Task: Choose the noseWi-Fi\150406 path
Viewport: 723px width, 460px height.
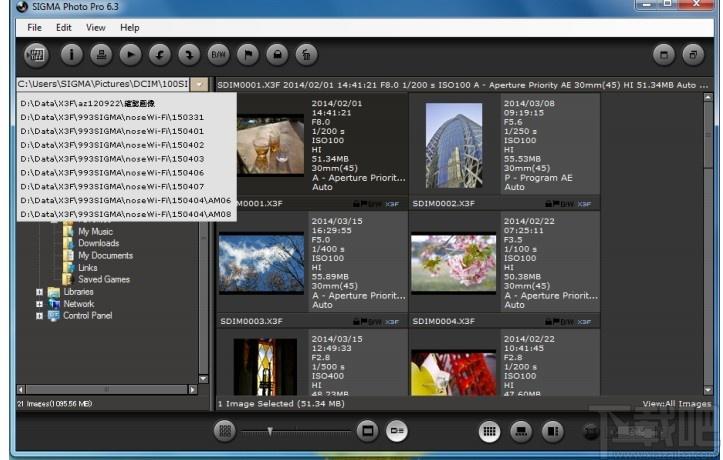Action: (x=127, y=172)
